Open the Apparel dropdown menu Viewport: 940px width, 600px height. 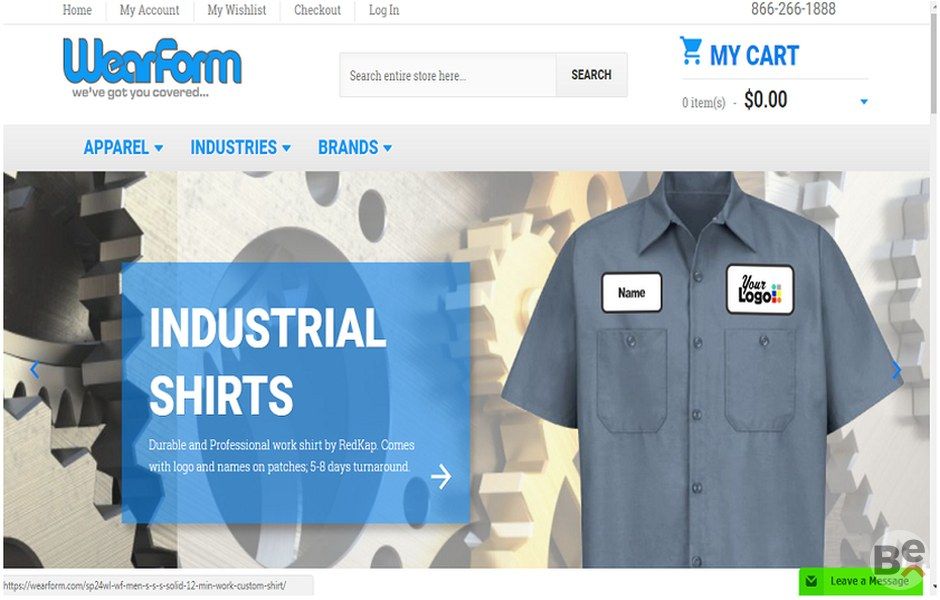click(123, 147)
